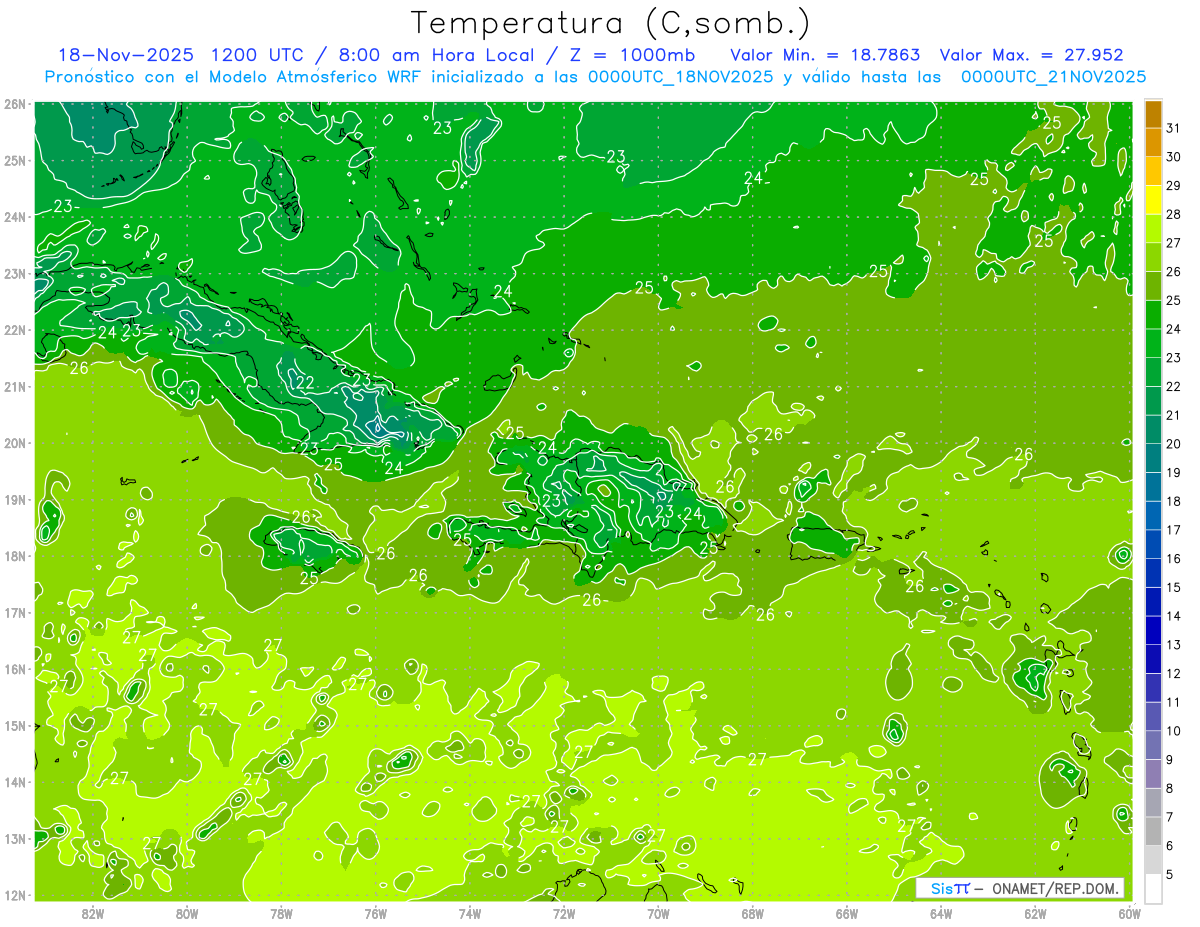Screen dimensions: 1200x927
Task: Click the "22" contour label over eastern Cuba
Action: (x=305, y=384)
